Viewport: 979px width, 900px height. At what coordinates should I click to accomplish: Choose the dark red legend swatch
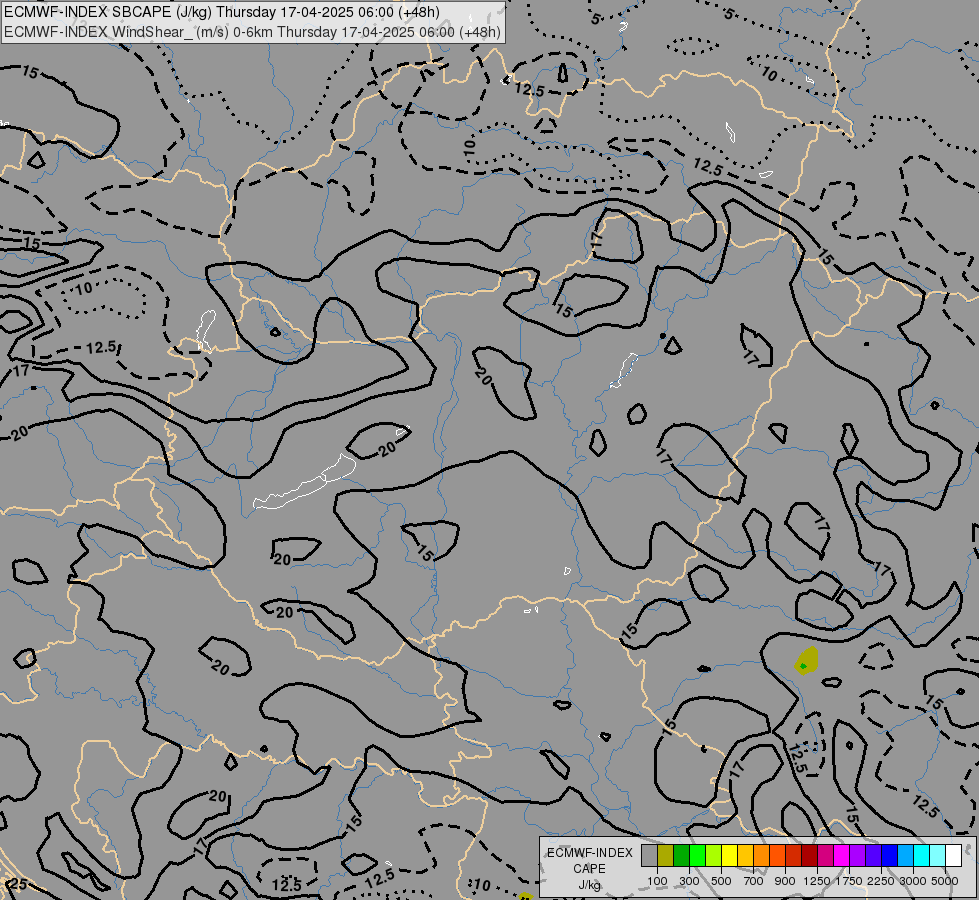(x=809, y=855)
